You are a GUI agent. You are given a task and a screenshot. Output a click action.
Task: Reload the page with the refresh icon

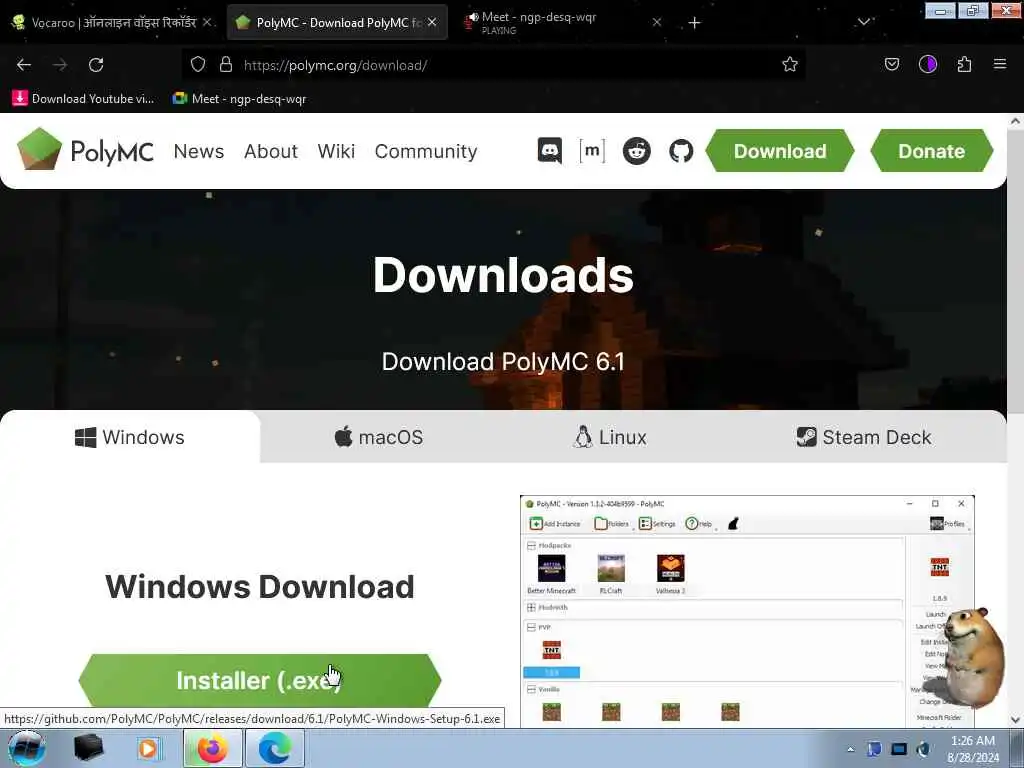(x=96, y=65)
